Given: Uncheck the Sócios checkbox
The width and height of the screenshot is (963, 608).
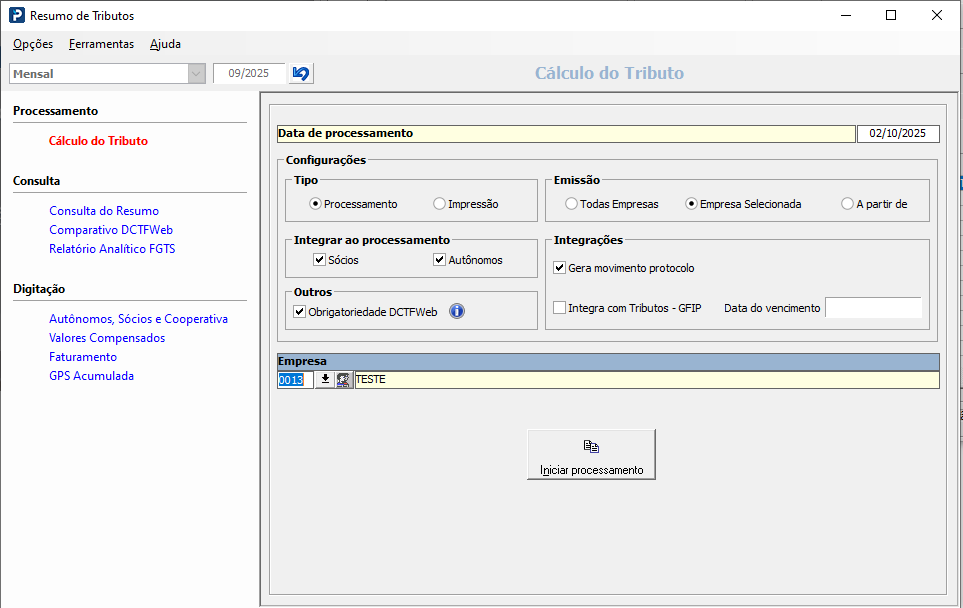Looking at the screenshot, I should click(x=320, y=260).
